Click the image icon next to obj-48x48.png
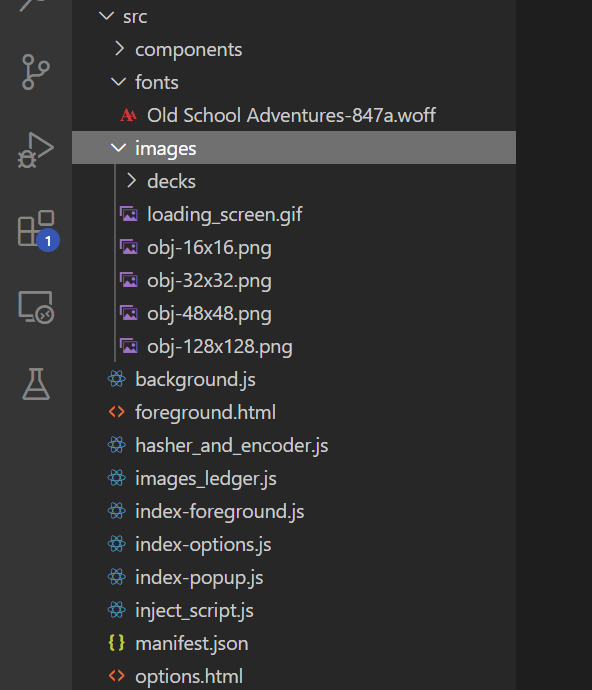592x690 pixels. point(129,313)
